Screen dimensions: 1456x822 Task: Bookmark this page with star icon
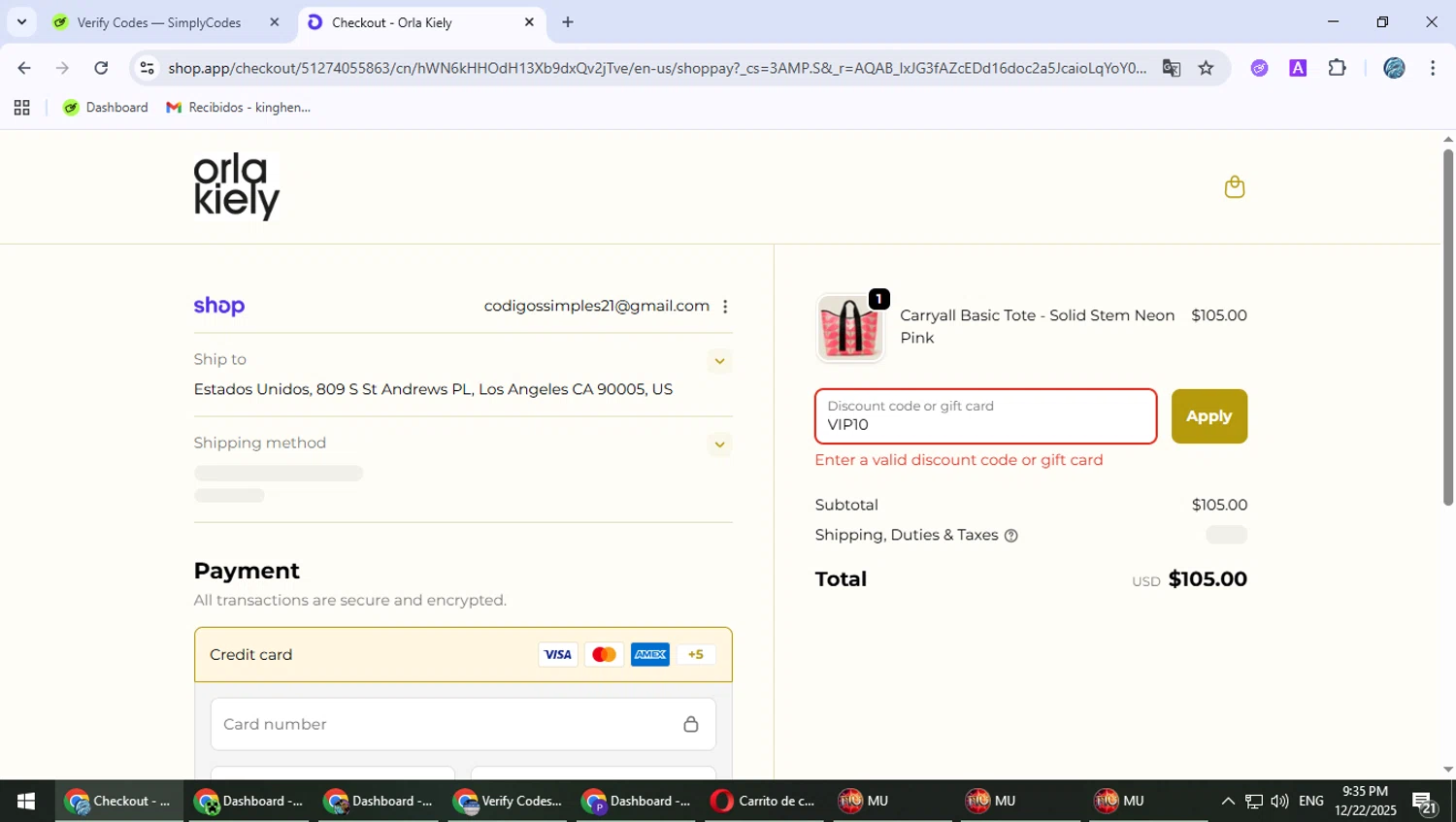[1206, 68]
